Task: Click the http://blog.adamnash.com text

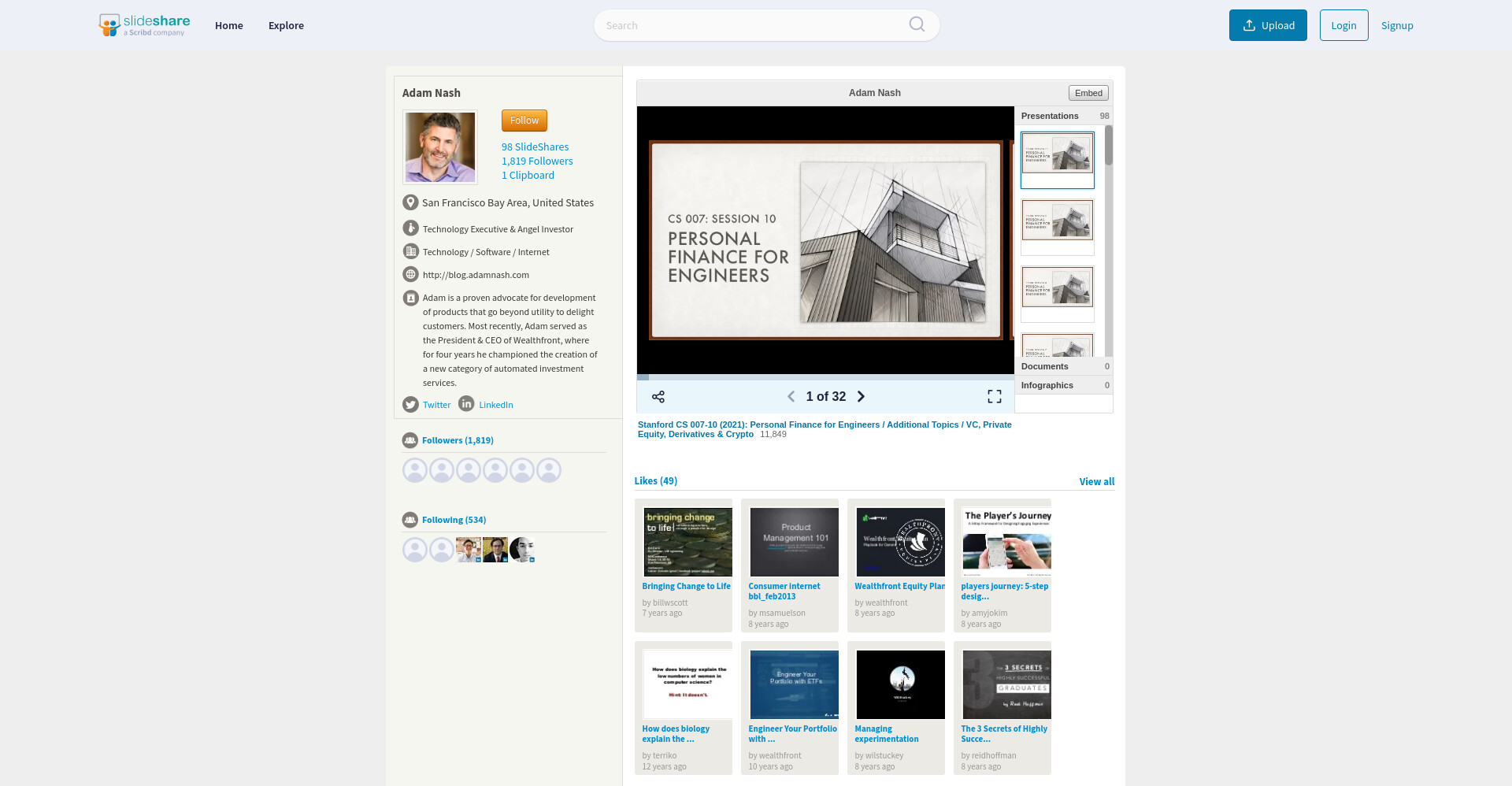Action: coord(476,275)
